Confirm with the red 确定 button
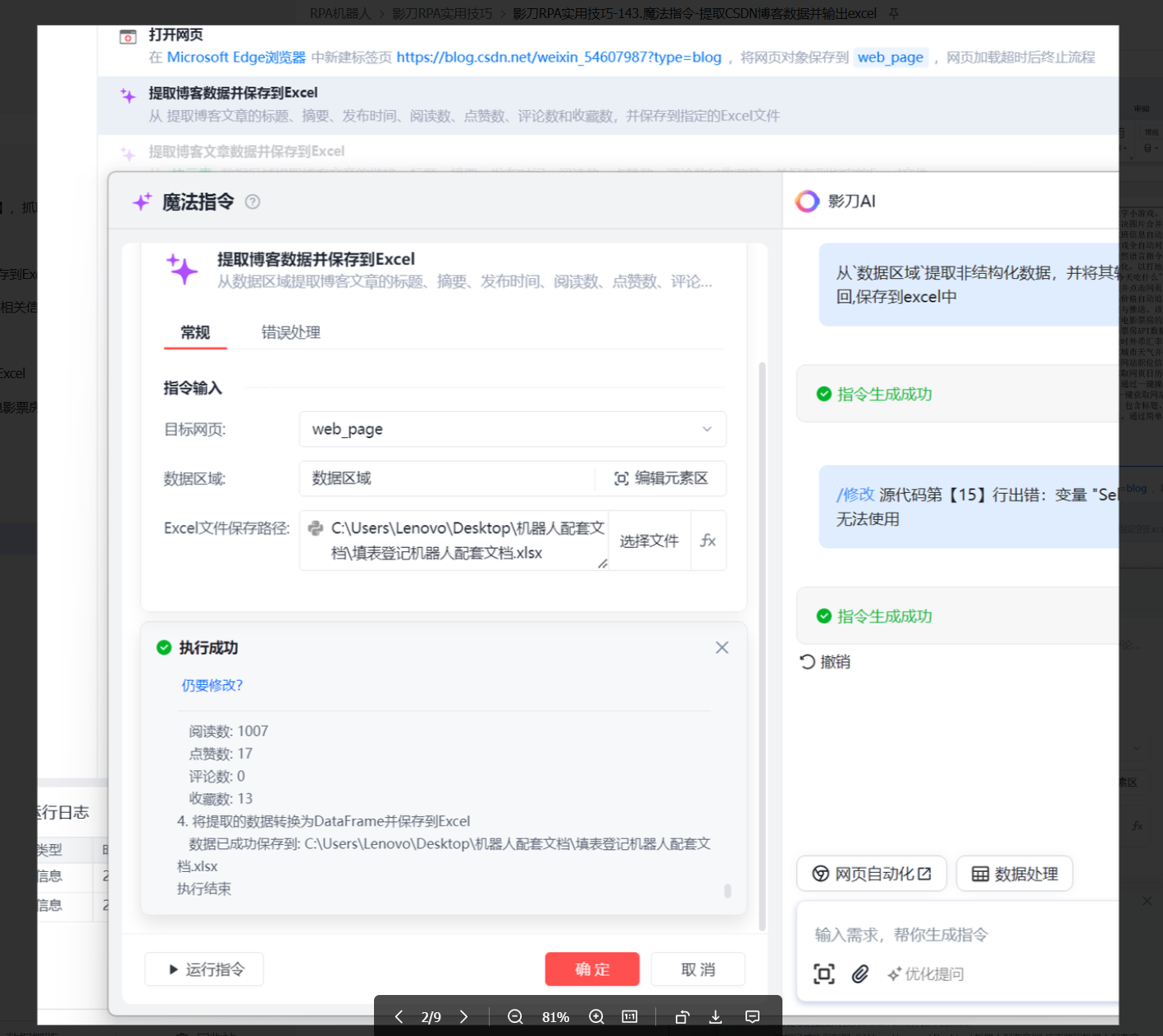Screen dimensions: 1163x1036 592,969
